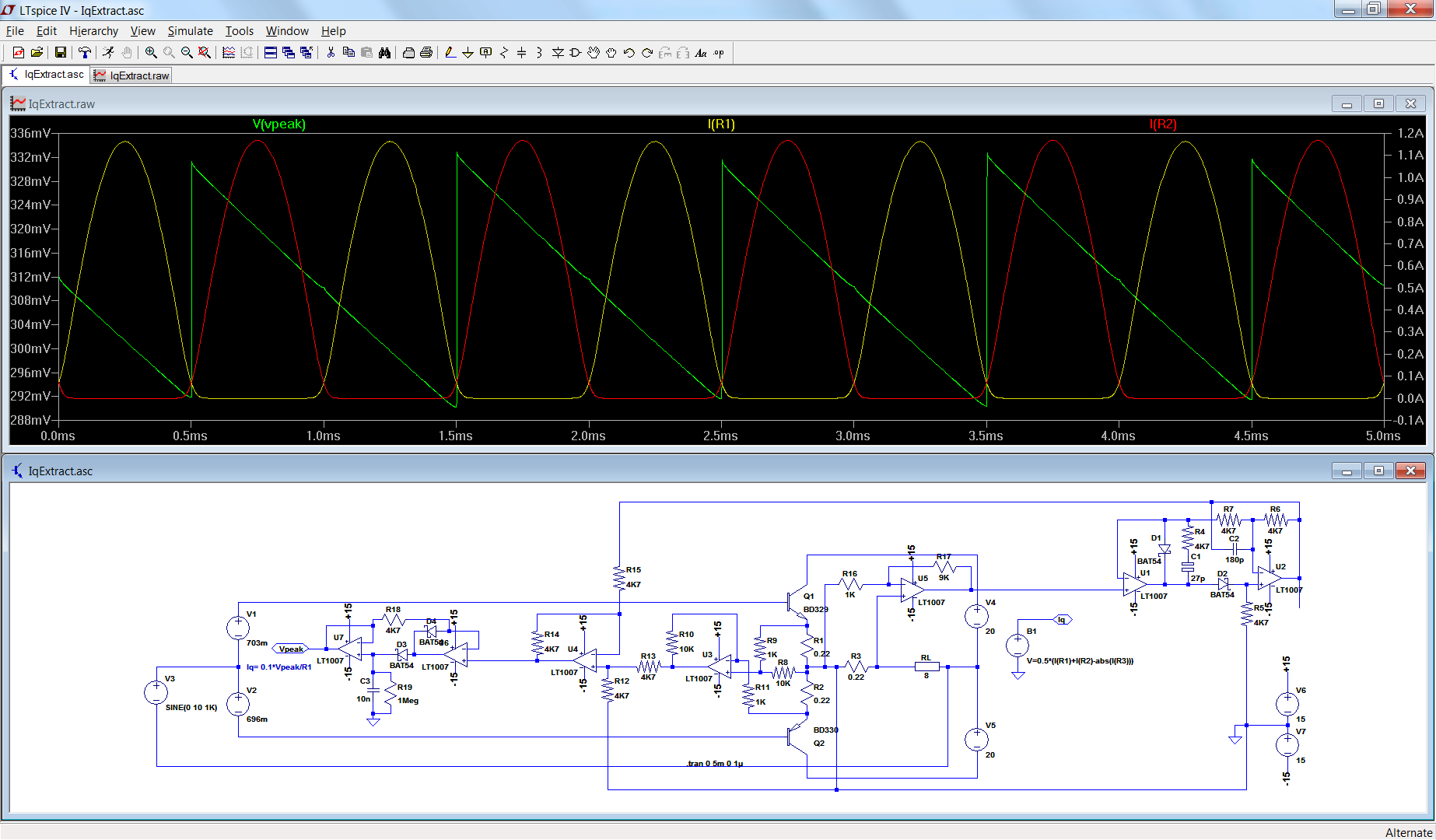Open the View menu

[x=142, y=31]
